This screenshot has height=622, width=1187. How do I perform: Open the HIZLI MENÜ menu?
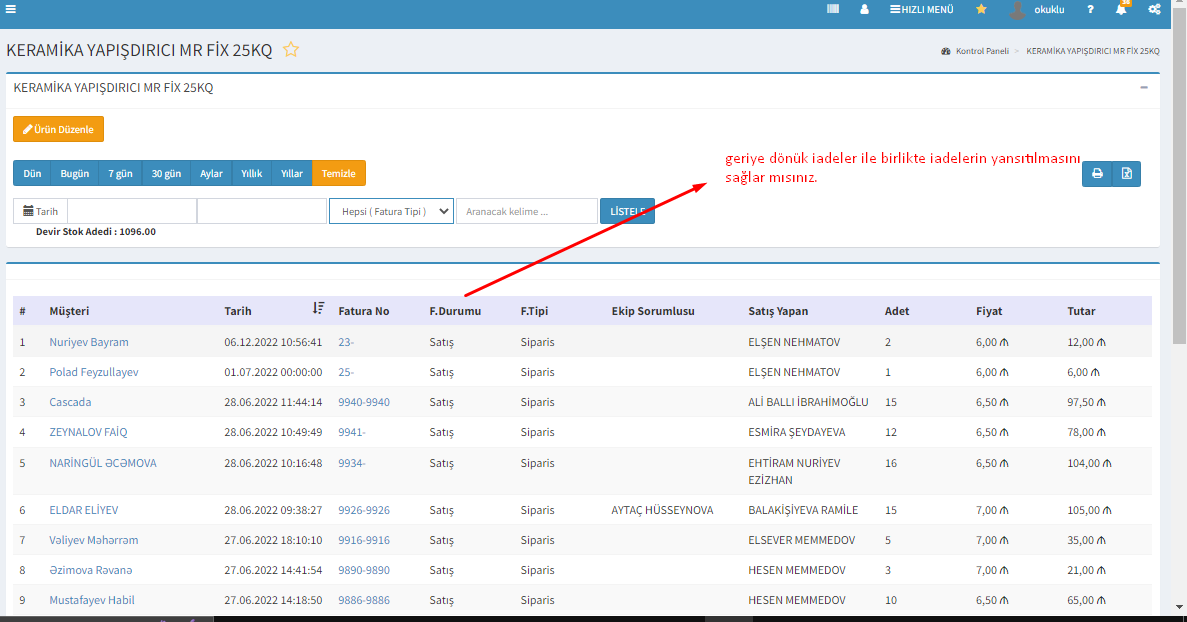point(921,9)
